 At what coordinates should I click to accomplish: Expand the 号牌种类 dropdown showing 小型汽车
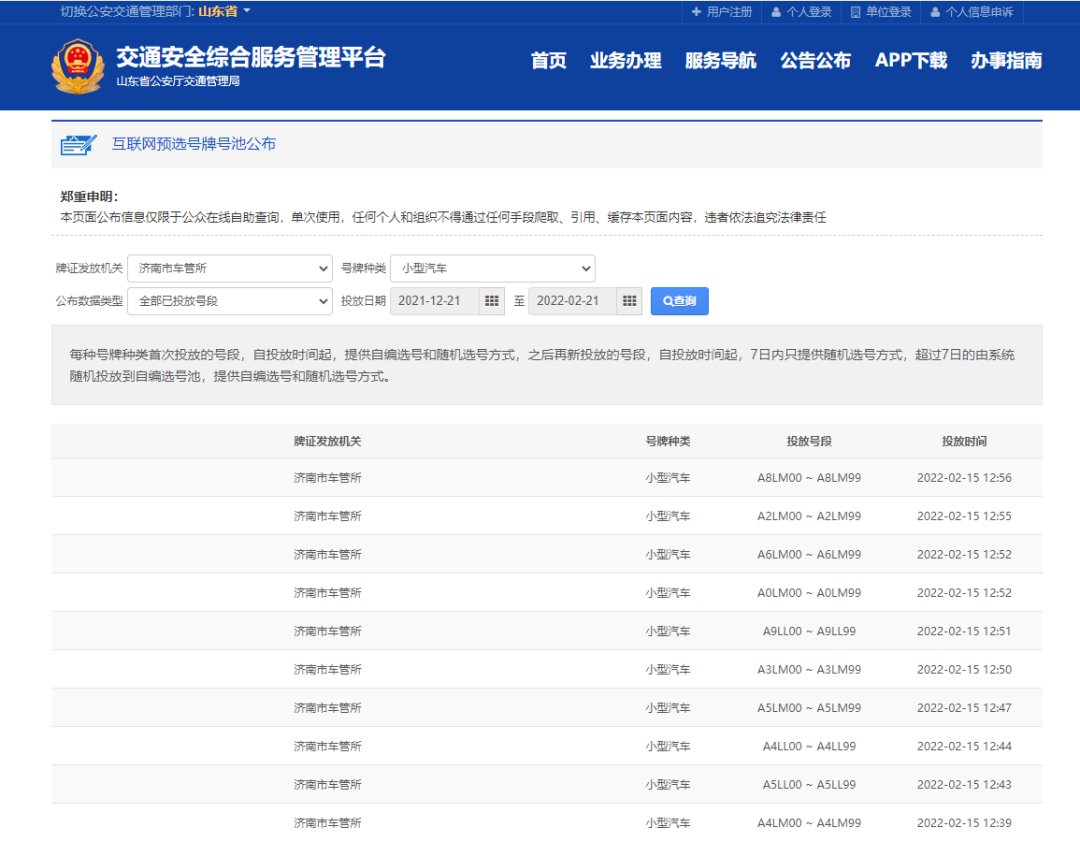(x=492, y=268)
